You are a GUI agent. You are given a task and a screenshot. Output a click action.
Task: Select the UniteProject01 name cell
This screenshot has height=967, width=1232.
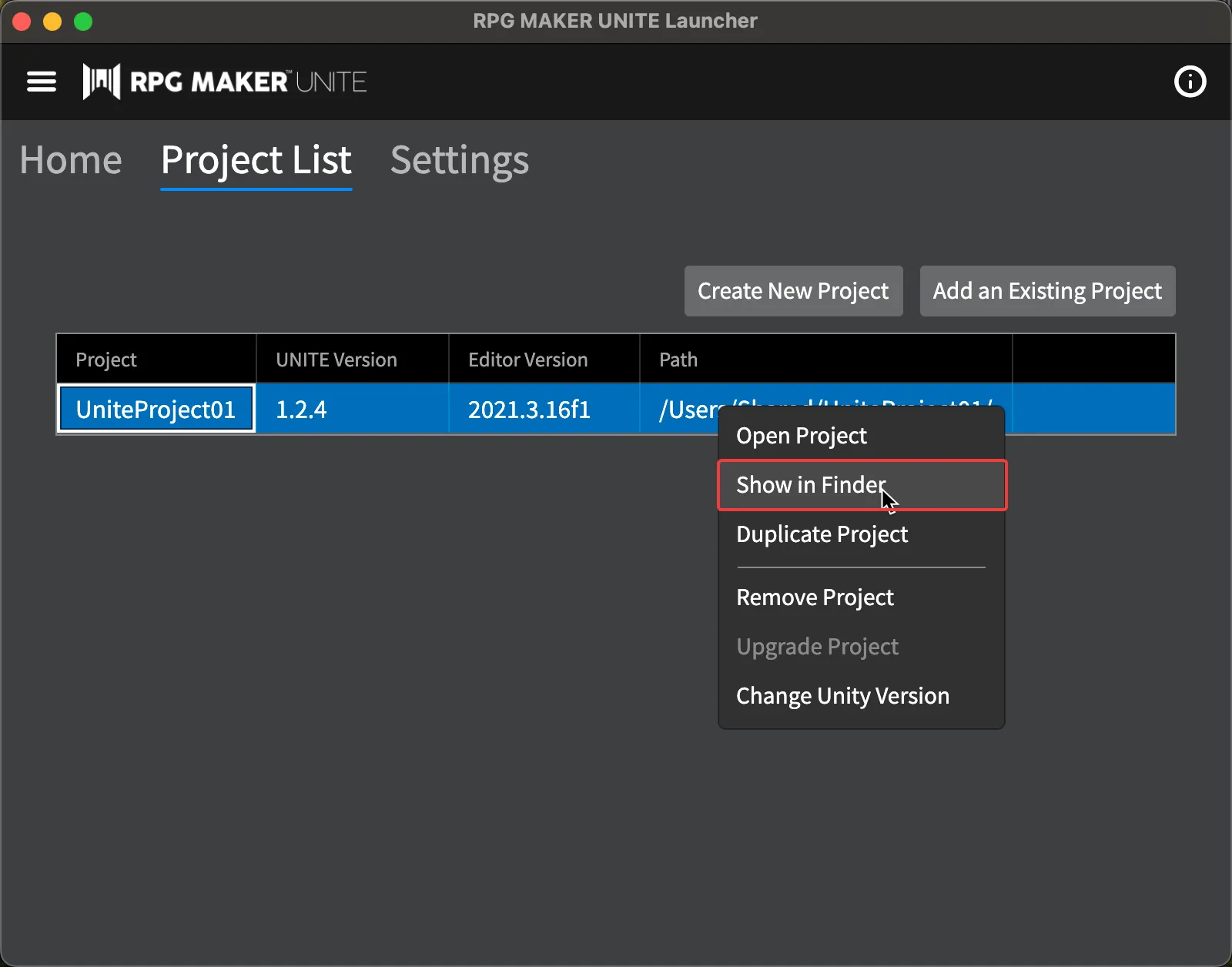point(156,410)
